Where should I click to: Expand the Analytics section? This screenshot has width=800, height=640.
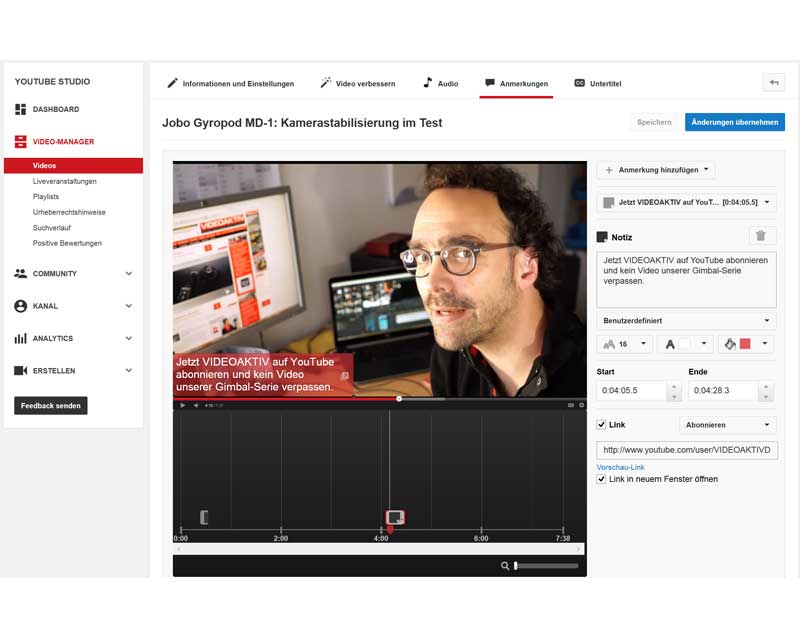coord(129,338)
